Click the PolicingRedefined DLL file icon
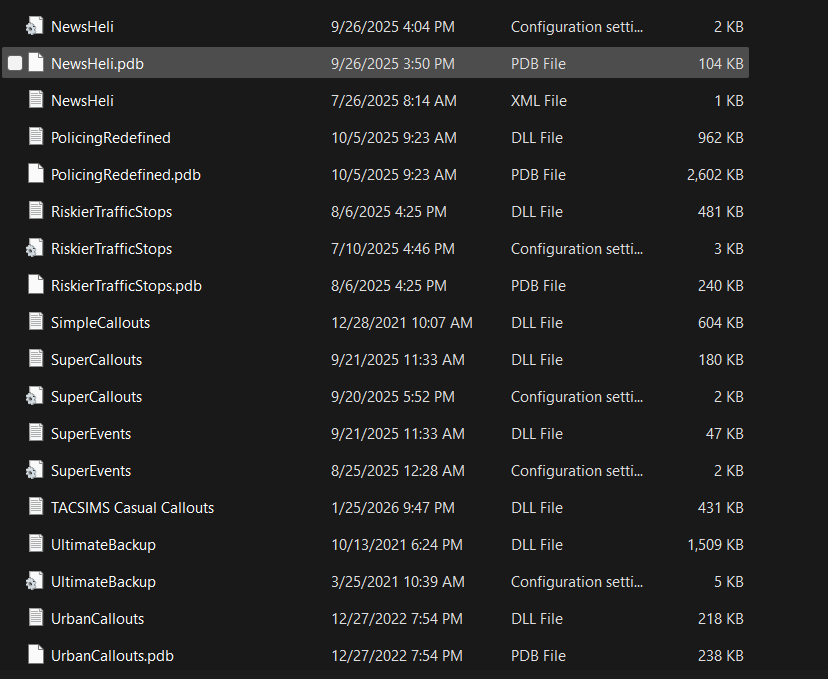 tap(36, 138)
